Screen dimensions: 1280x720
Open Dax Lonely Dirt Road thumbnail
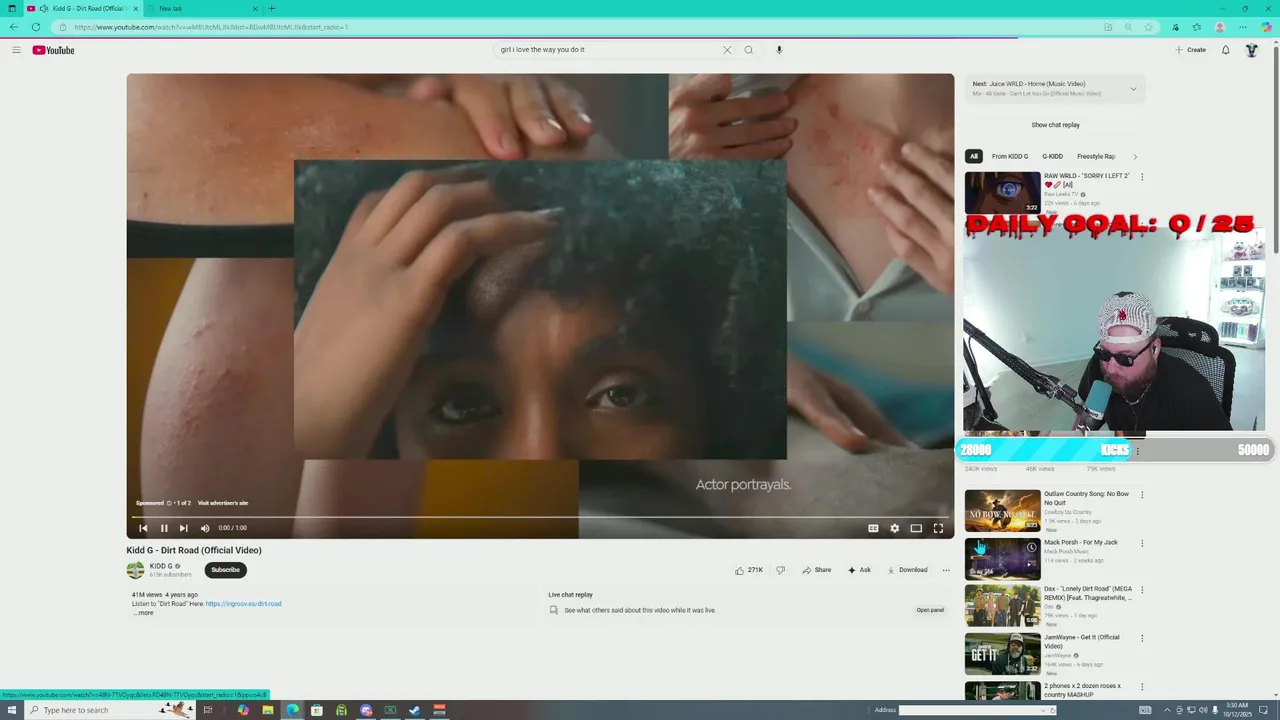click(1003, 606)
